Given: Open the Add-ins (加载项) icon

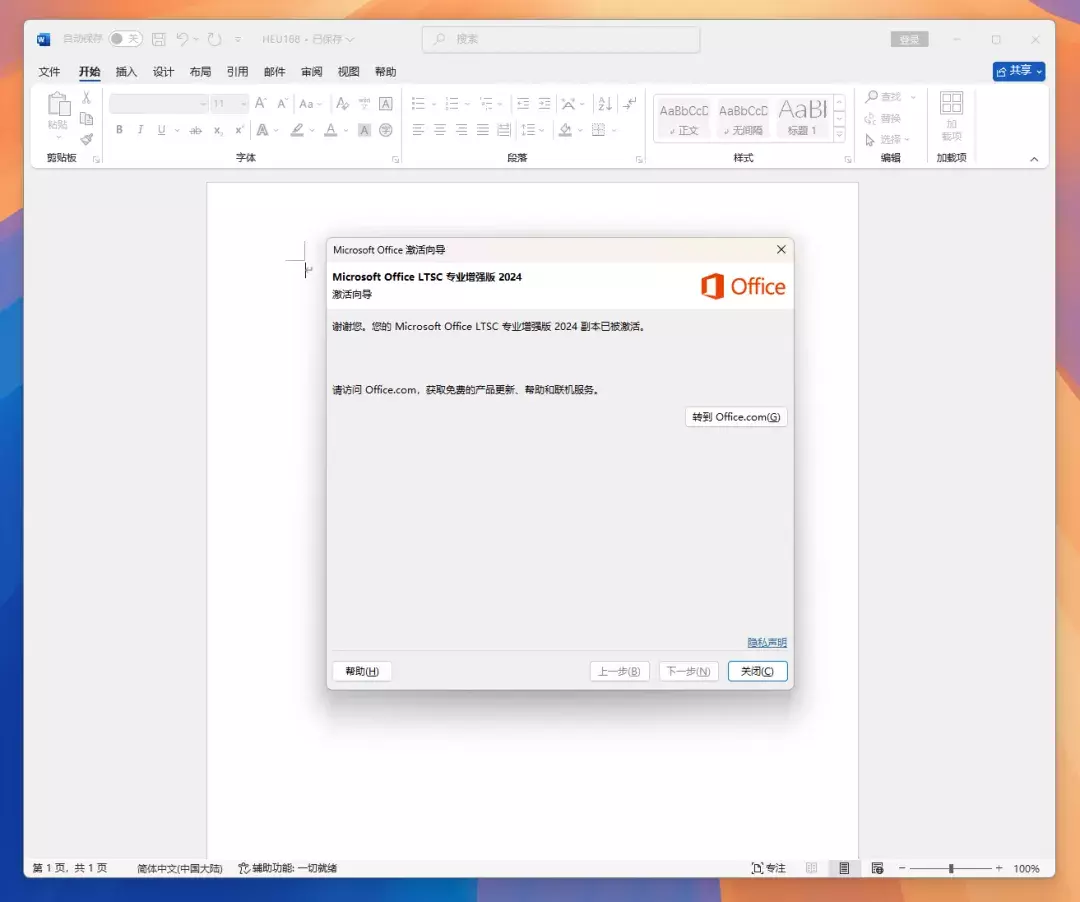Looking at the screenshot, I should 951,116.
